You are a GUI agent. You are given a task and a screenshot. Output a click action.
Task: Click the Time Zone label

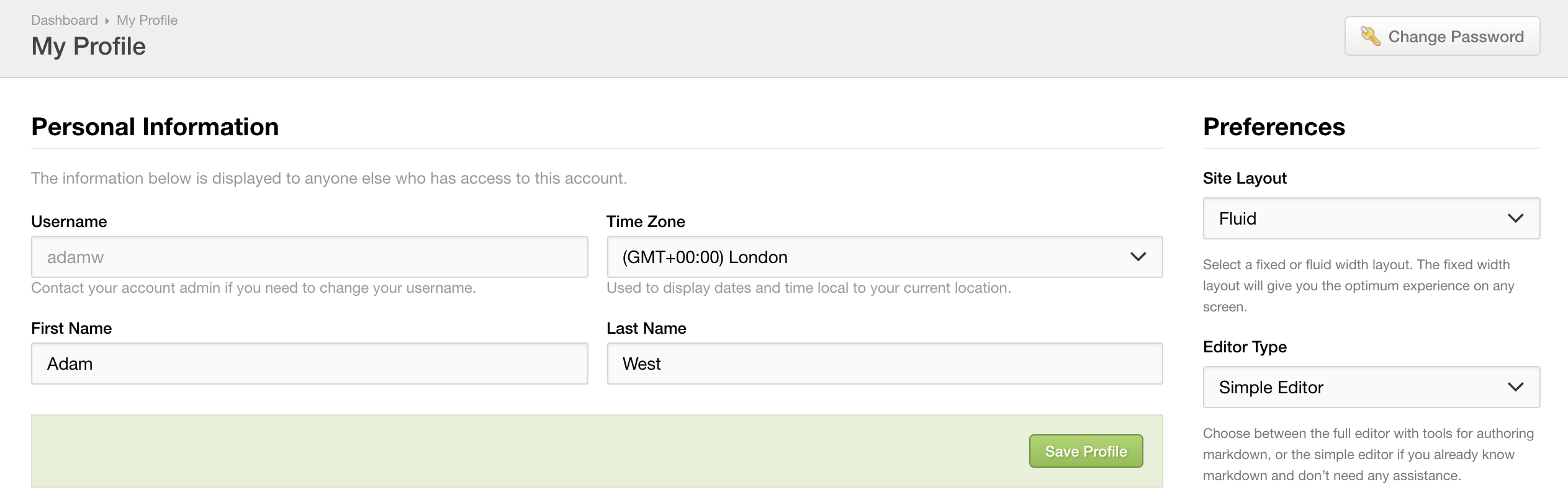646,221
